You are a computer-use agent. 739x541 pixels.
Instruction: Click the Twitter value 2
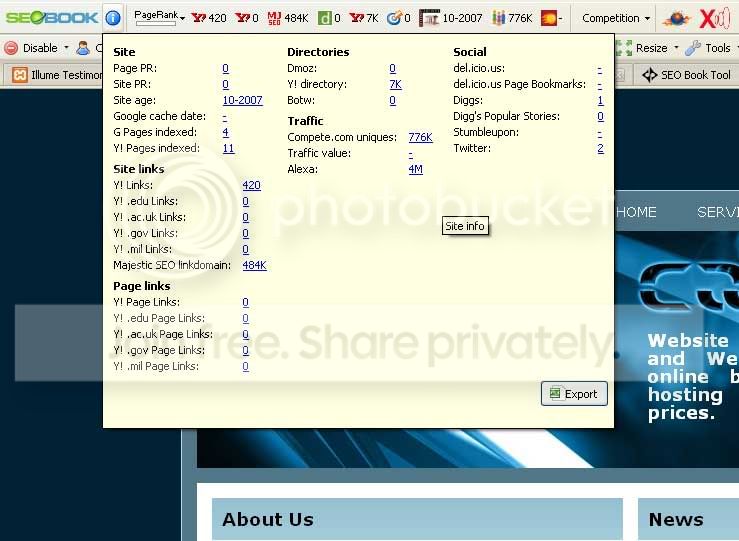tap(600, 148)
